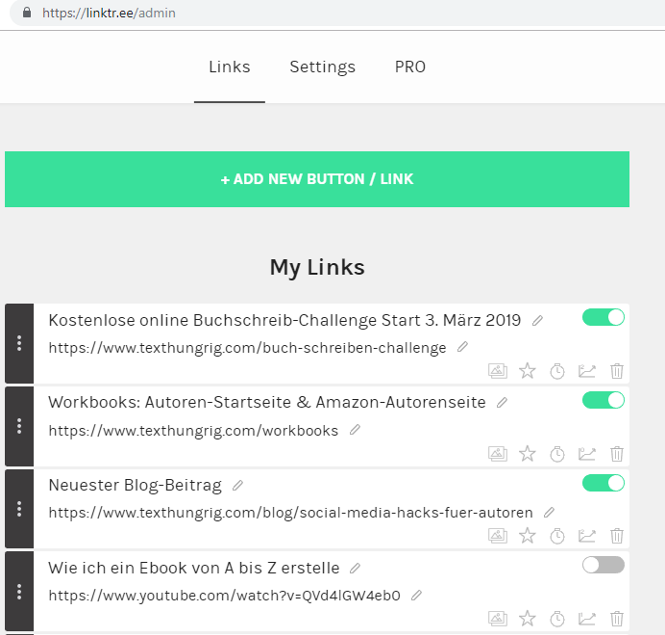Schedule the Neuester Blog-Beitrag link via clock

pyautogui.click(x=557, y=536)
